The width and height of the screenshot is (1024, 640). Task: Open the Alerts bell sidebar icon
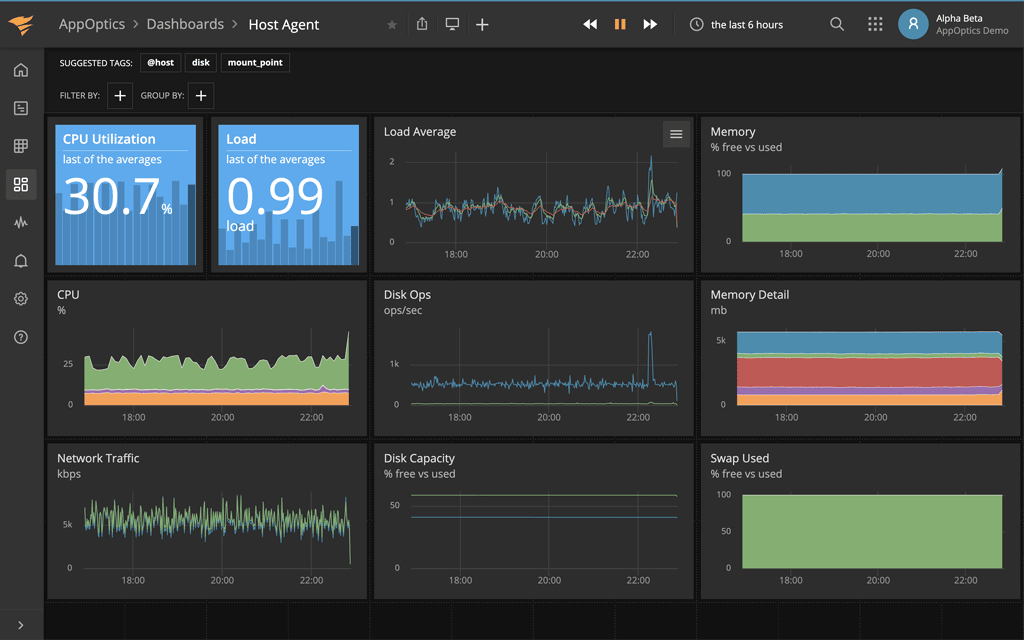click(x=21, y=261)
